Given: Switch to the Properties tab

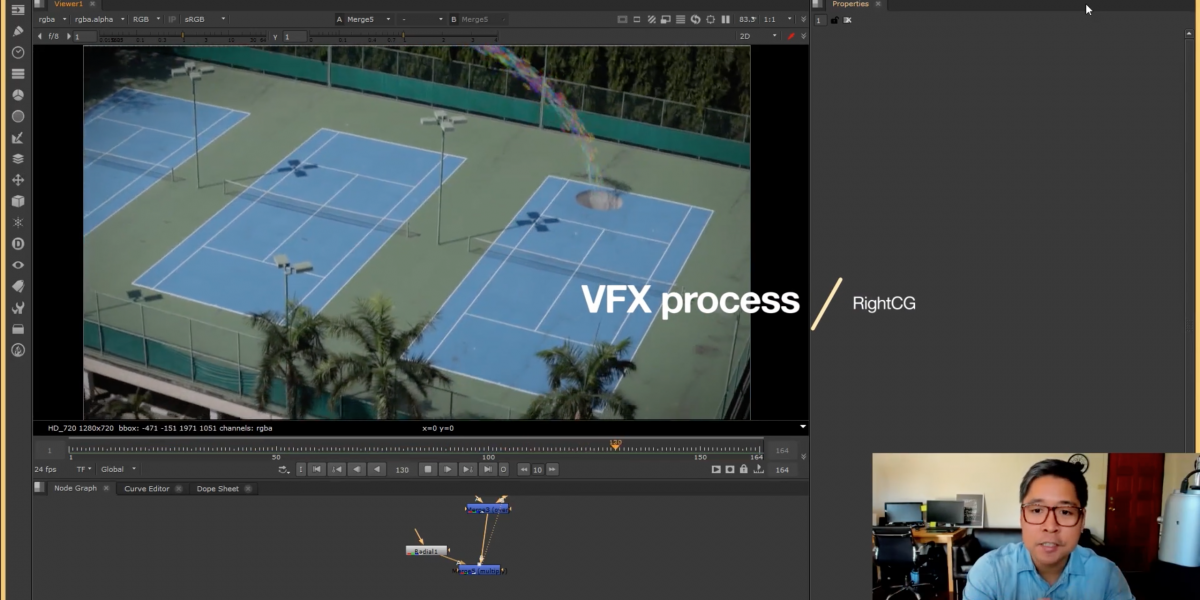Looking at the screenshot, I should click(x=850, y=4).
